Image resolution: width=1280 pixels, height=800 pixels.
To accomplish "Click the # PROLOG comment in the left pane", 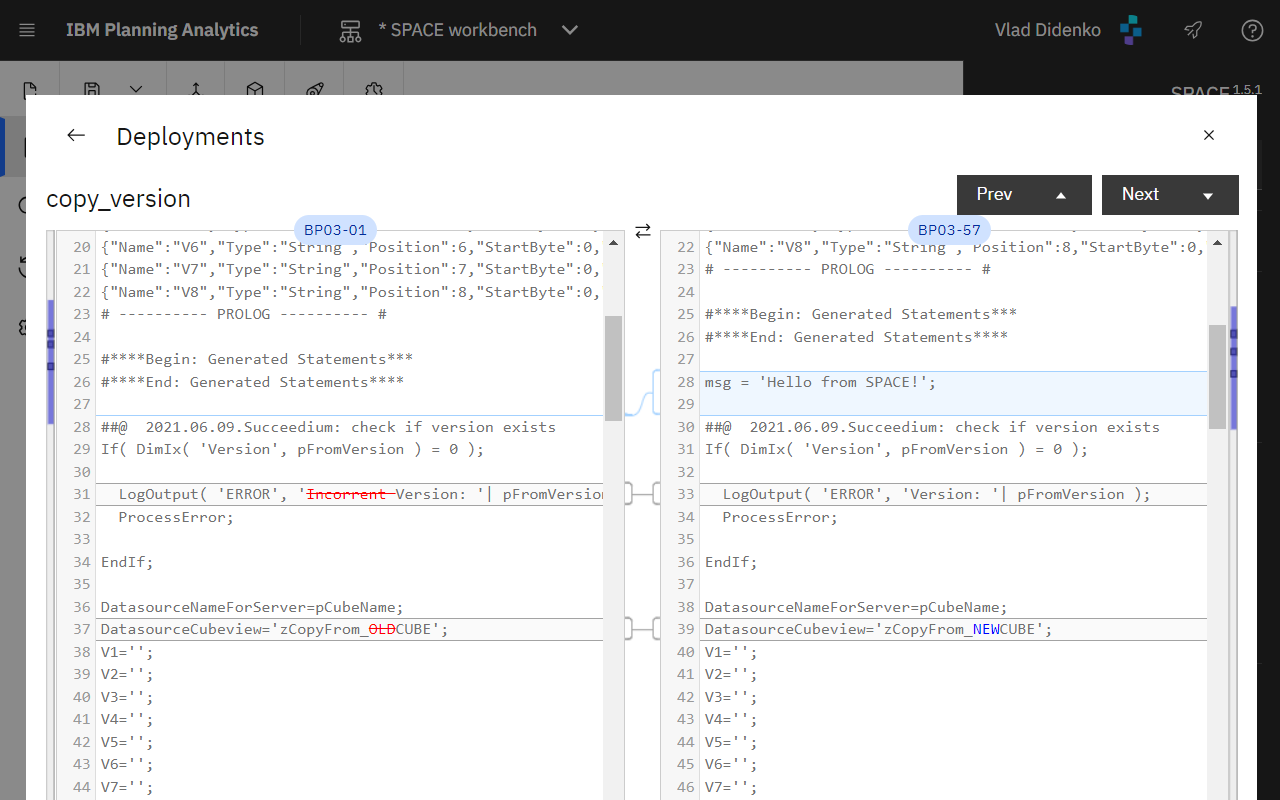I will point(243,314).
